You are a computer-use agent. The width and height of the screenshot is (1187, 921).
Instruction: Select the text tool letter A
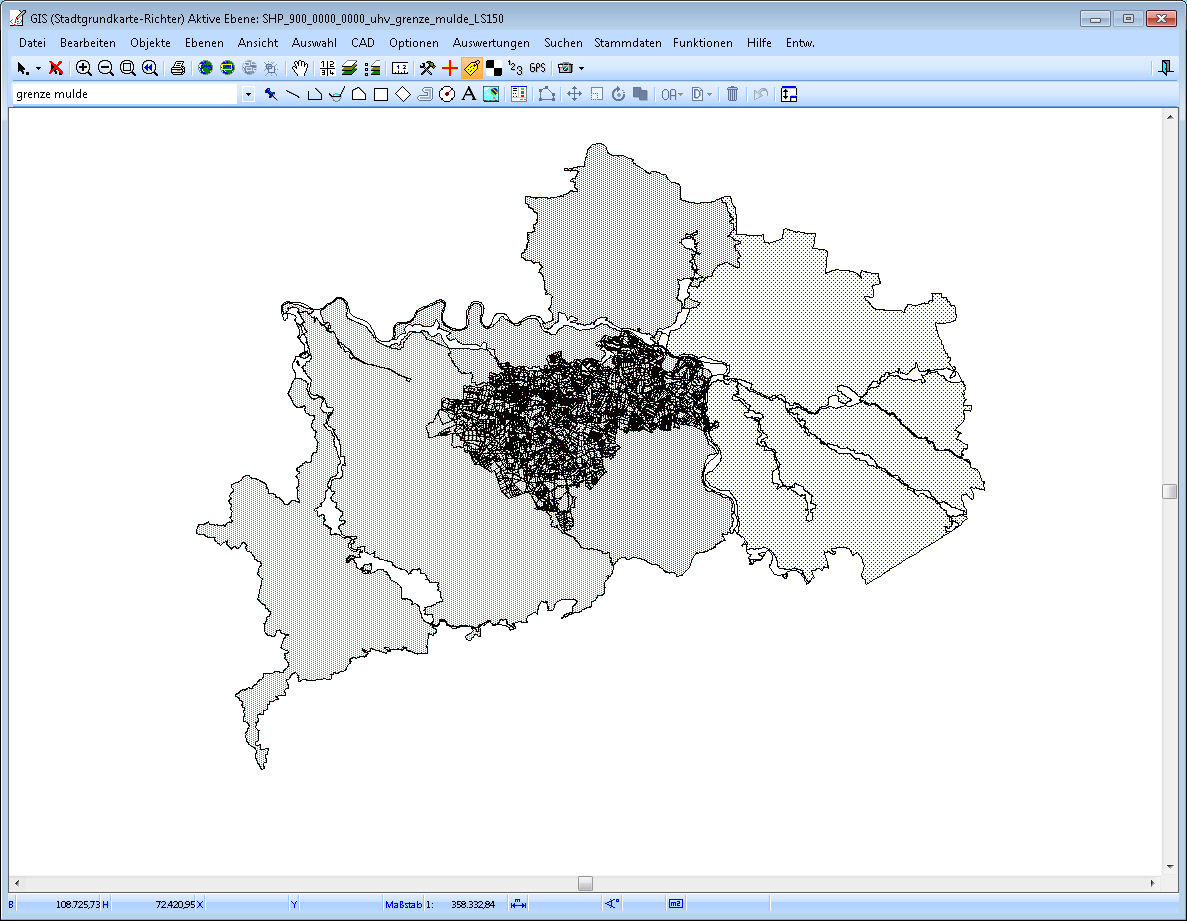pos(469,94)
